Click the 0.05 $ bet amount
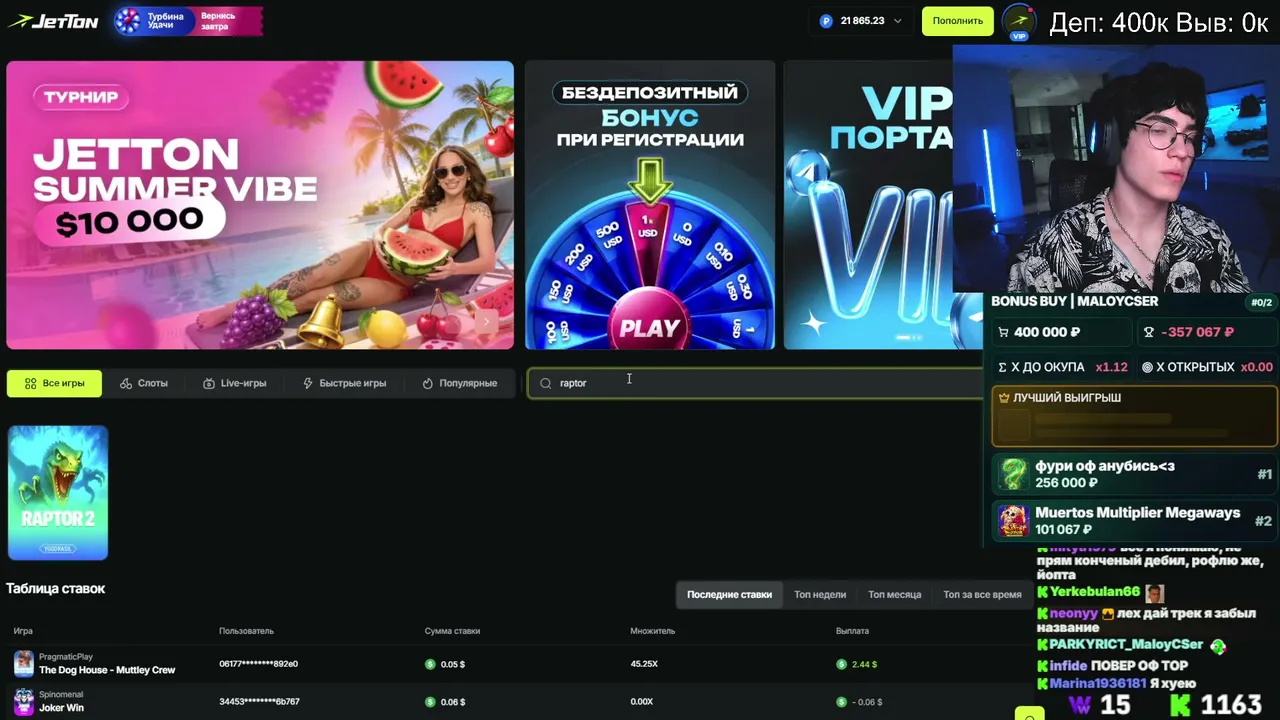Screen dimensions: 1280x720 [452, 664]
